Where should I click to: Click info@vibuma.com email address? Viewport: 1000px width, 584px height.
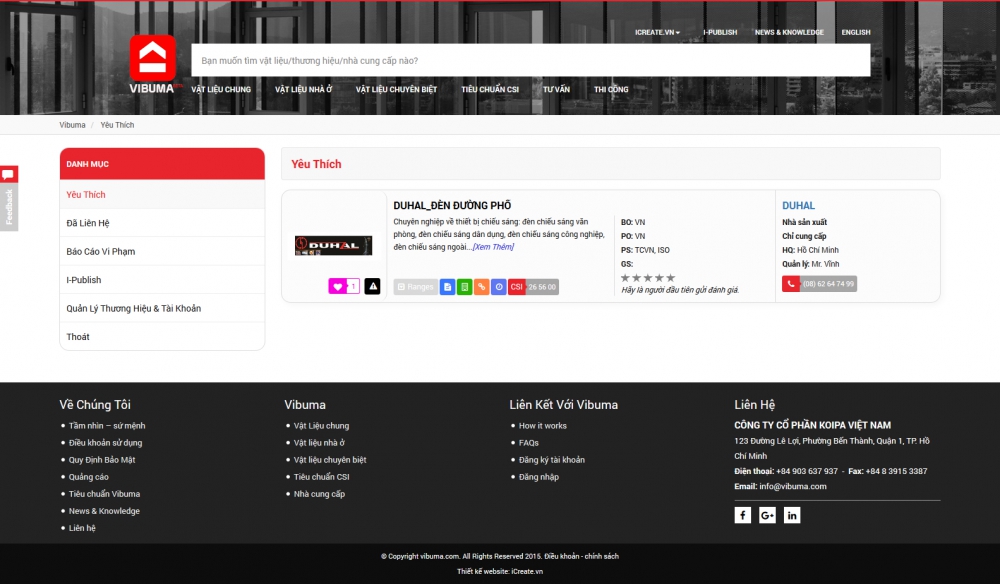pos(793,486)
